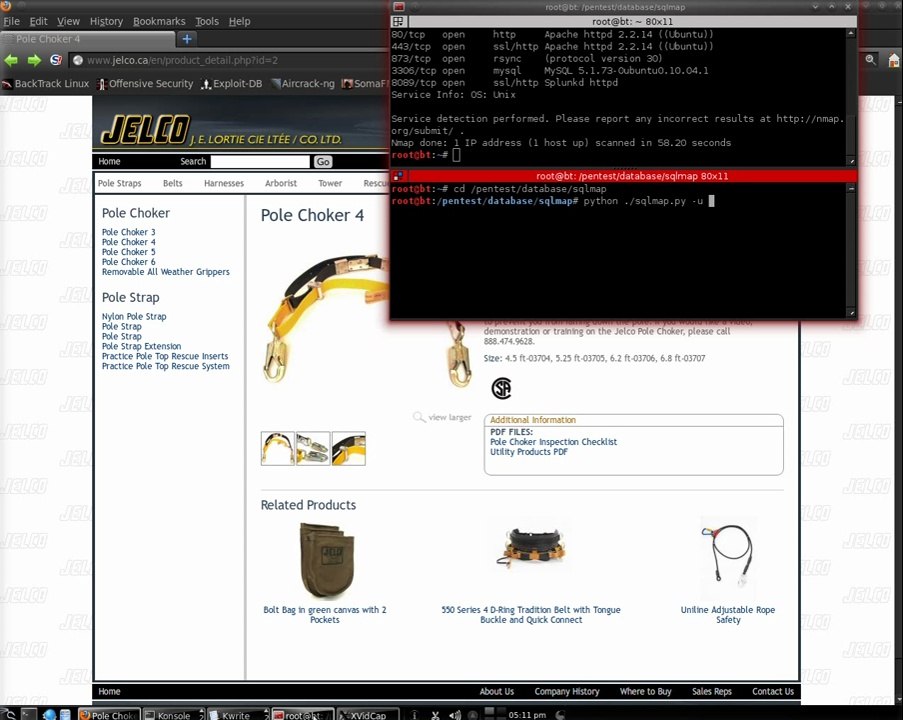Image resolution: width=903 pixels, height=720 pixels.
Task: Open Pole Choker 5 sidebar link
Action: point(128,252)
